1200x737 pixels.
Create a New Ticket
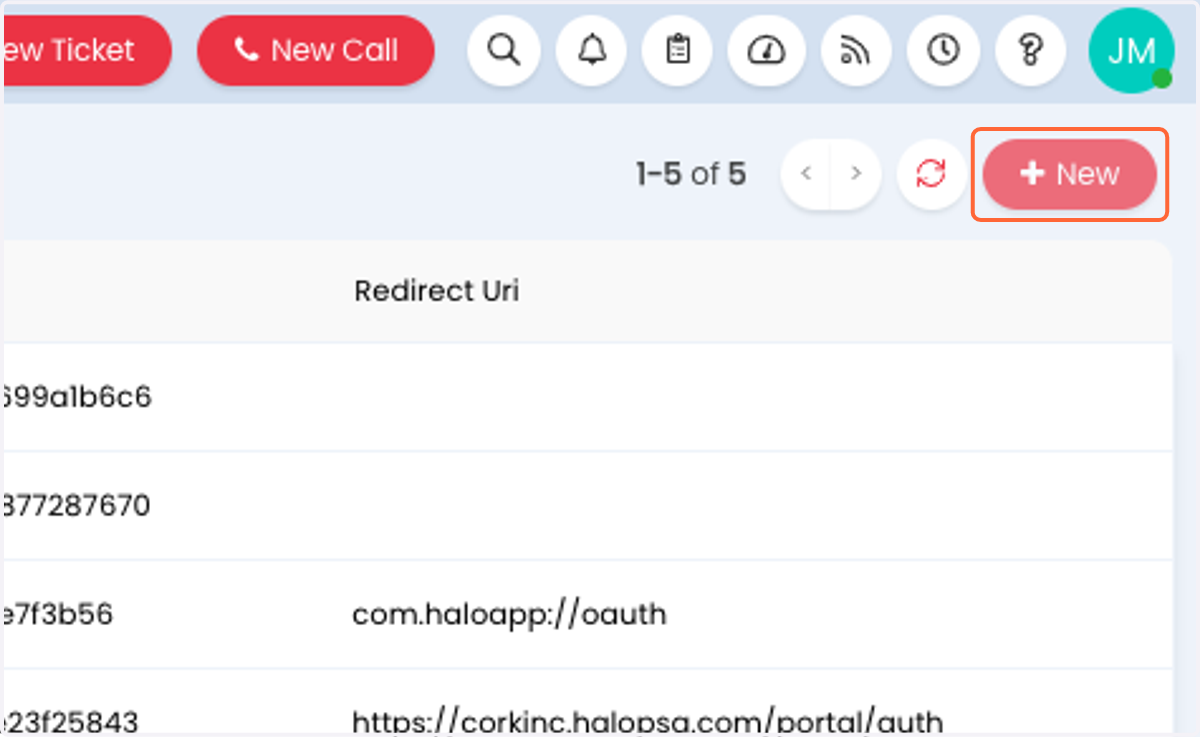point(86,50)
